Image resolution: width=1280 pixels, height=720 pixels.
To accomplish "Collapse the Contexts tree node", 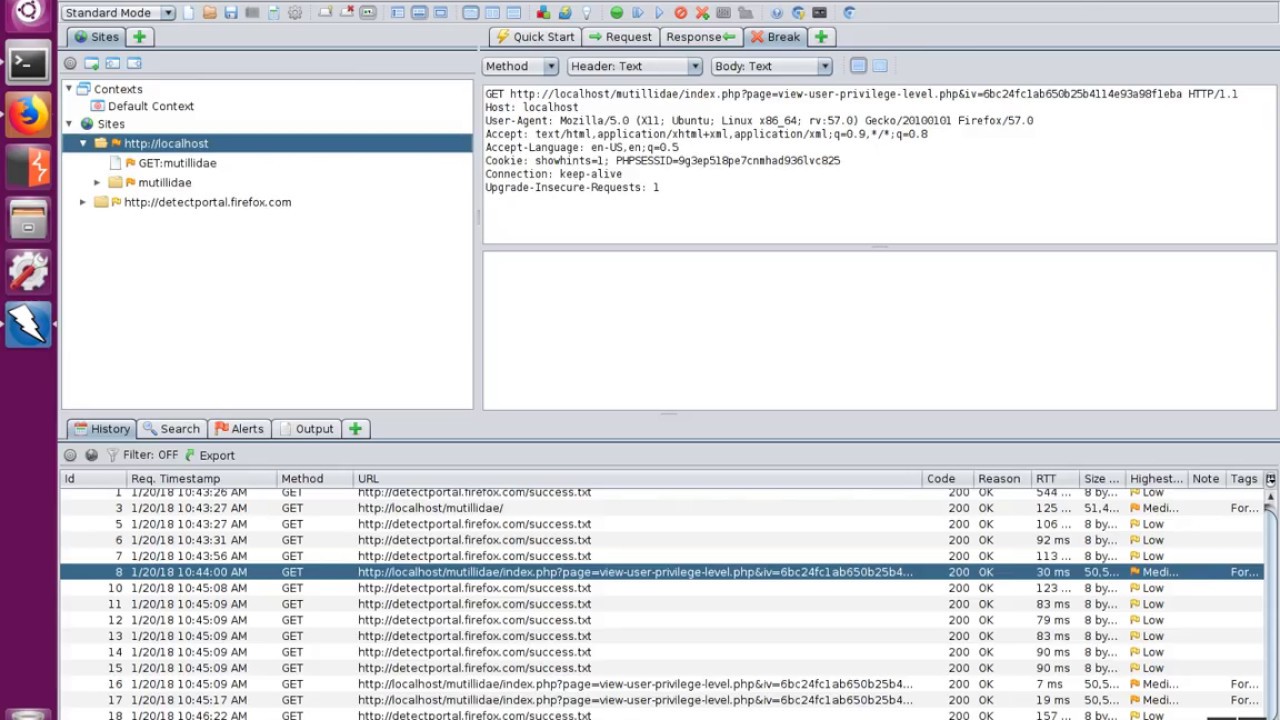I will [x=69, y=89].
